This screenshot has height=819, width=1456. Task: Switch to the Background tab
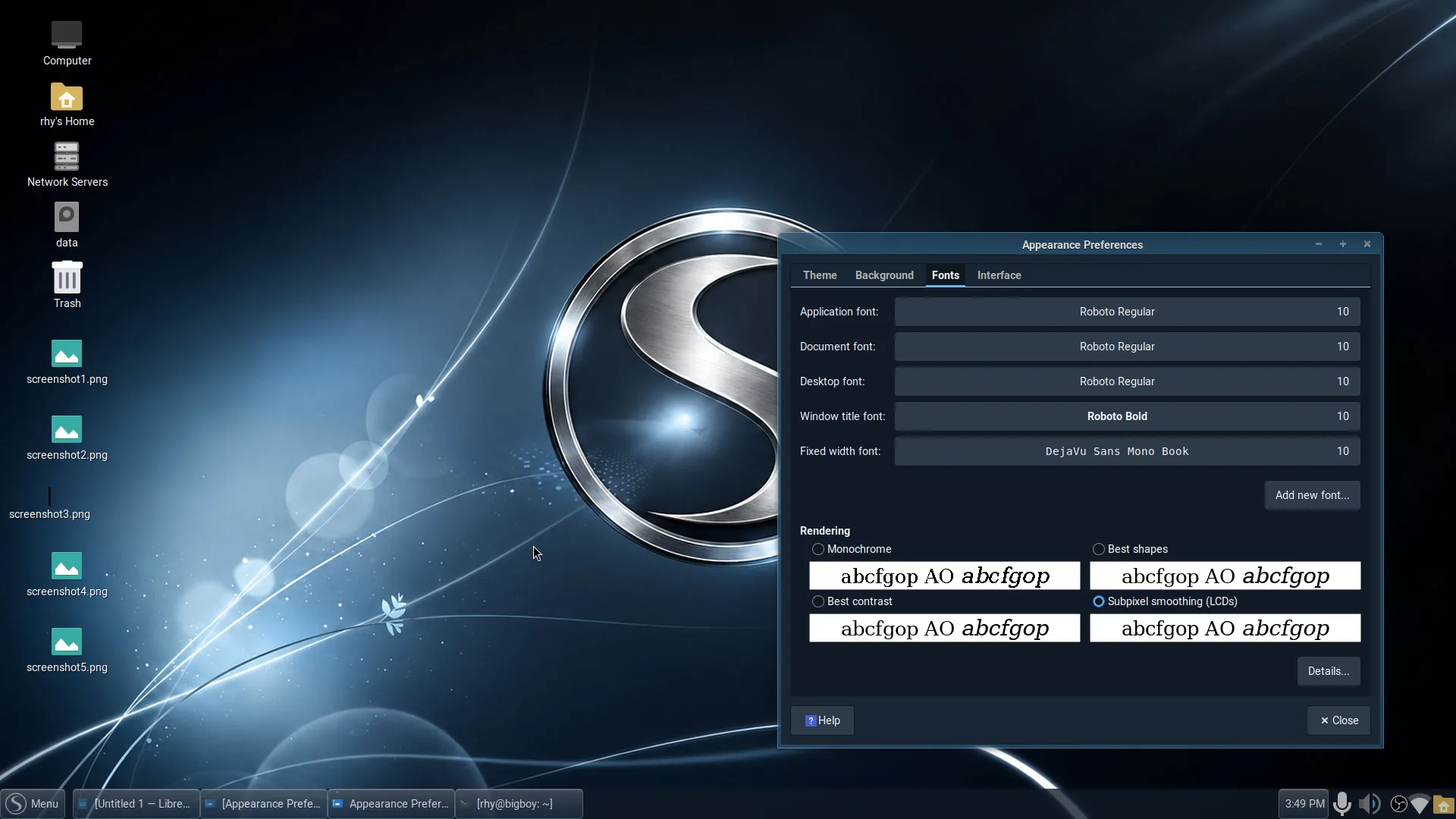click(x=884, y=275)
